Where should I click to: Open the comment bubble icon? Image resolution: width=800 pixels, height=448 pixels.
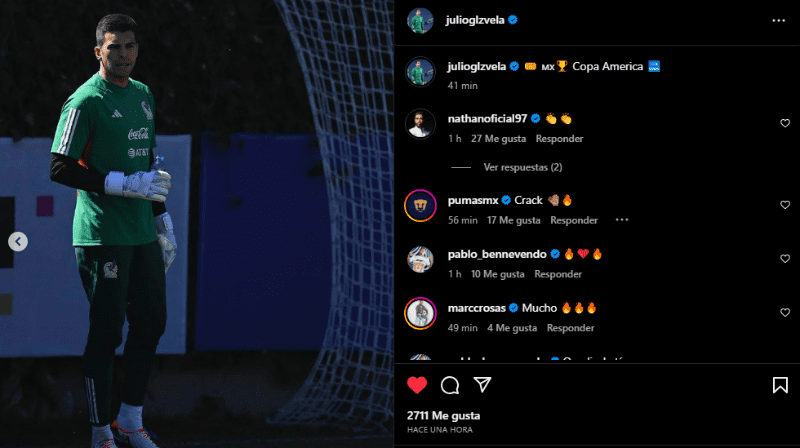(449, 385)
